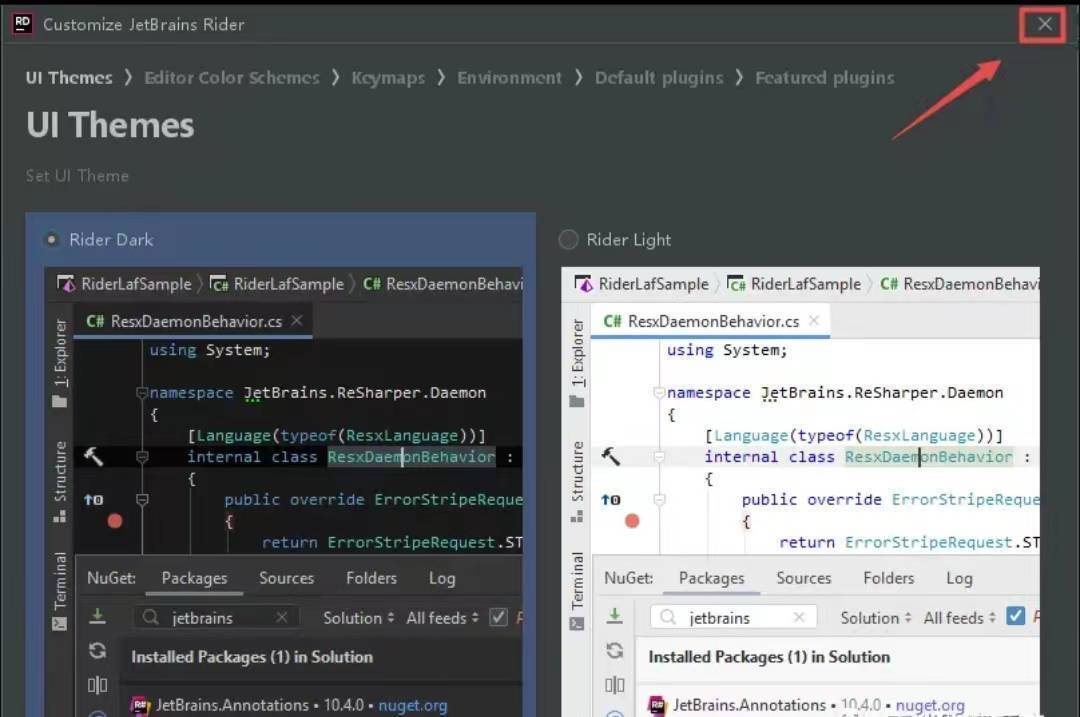Open Solution dropdown in light preview
The width and height of the screenshot is (1080, 717).
click(x=876, y=618)
